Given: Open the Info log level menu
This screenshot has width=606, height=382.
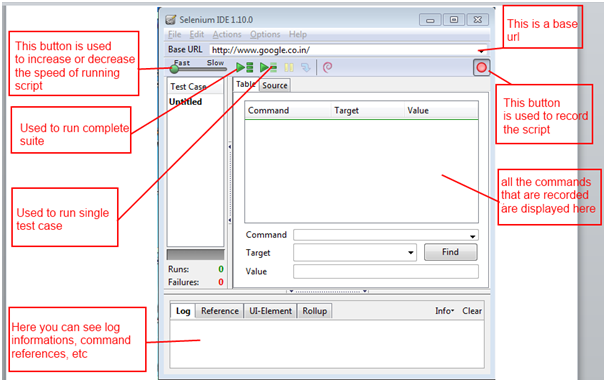Looking at the screenshot, I should pyautogui.click(x=444, y=311).
